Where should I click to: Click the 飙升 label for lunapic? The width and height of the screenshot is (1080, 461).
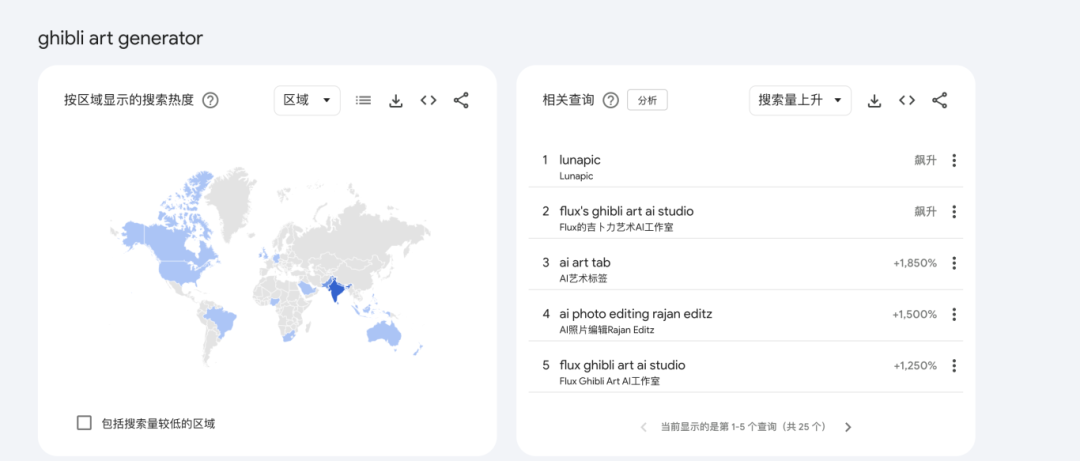click(926, 161)
